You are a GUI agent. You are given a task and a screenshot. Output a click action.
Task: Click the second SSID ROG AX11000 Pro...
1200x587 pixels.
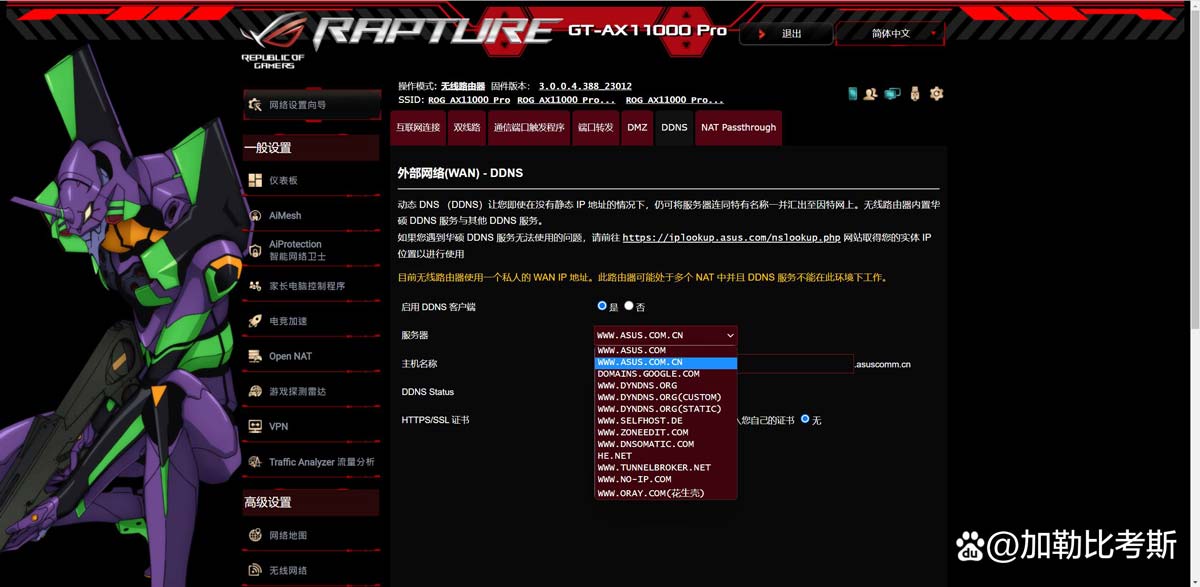click(x=566, y=100)
